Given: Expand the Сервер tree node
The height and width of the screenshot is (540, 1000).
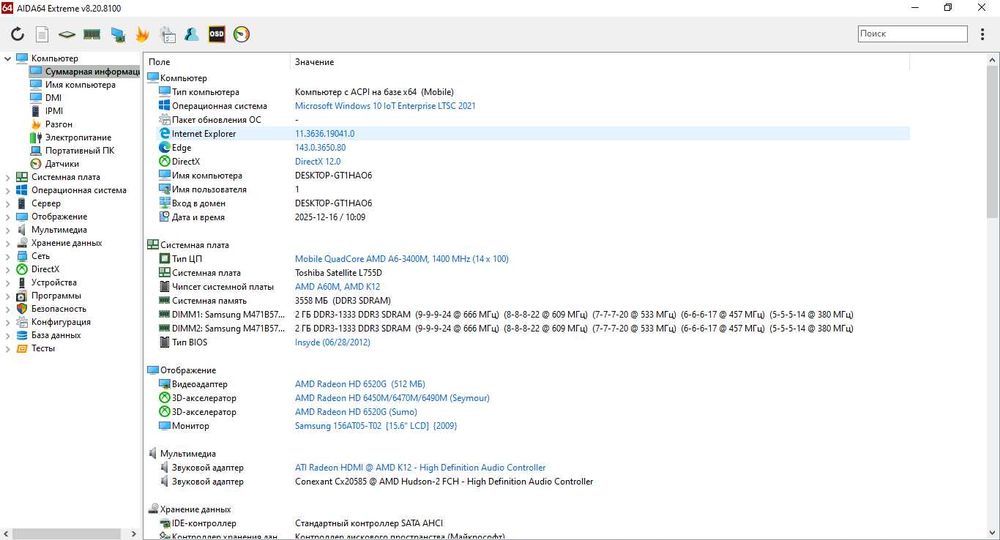Looking at the screenshot, I should (8, 203).
